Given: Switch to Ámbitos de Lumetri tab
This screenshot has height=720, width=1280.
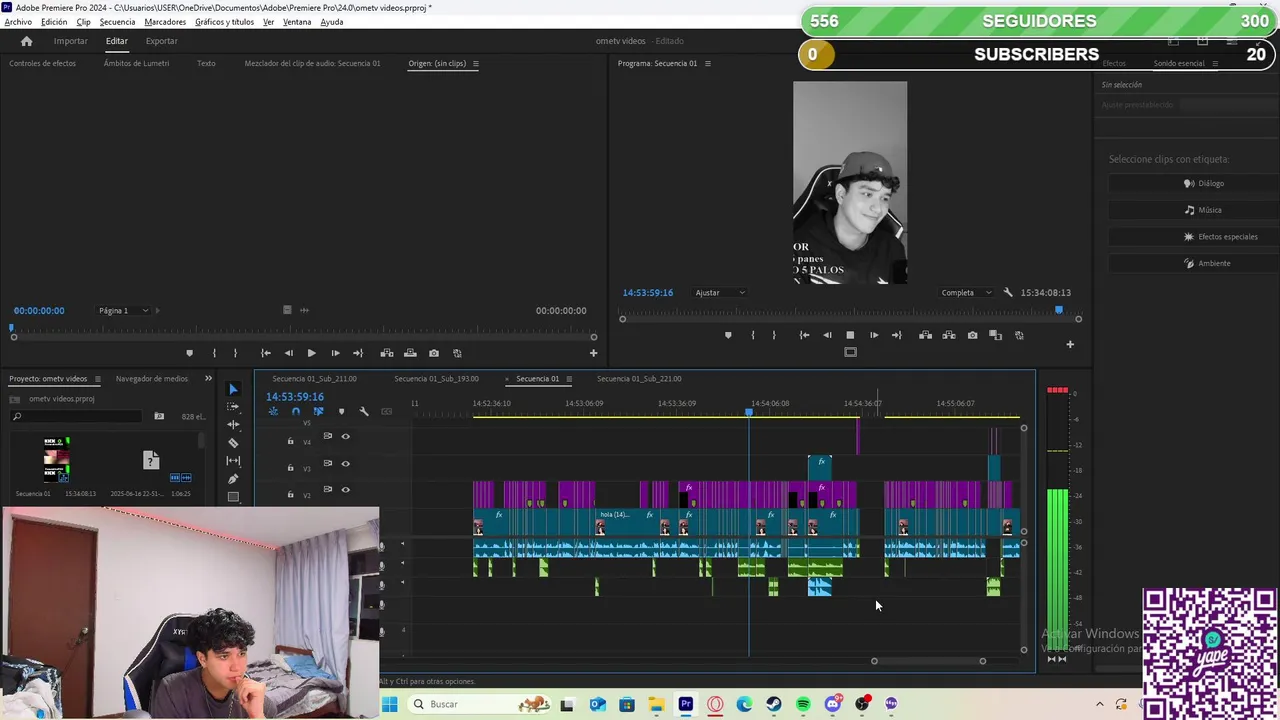Looking at the screenshot, I should 136,63.
